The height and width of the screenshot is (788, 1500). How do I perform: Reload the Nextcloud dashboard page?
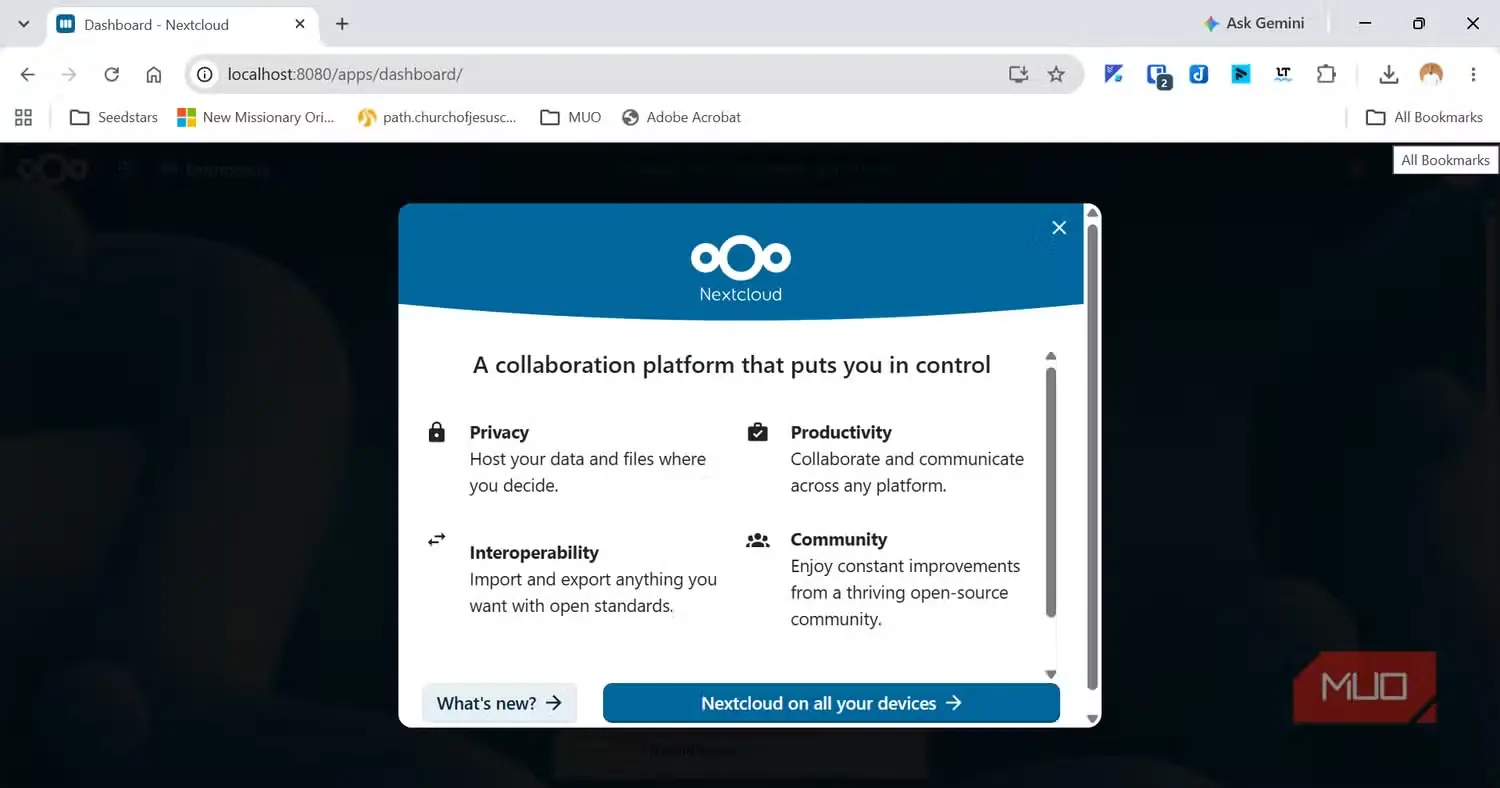tap(112, 74)
